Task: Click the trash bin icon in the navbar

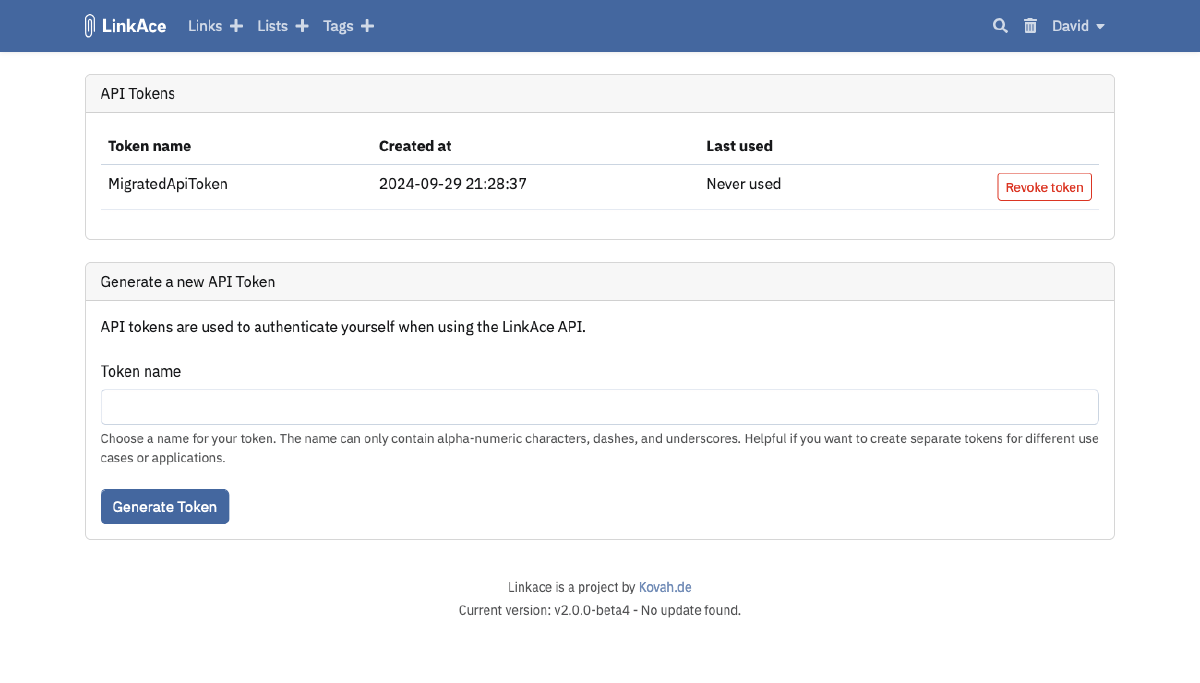Action: tap(1030, 25)
